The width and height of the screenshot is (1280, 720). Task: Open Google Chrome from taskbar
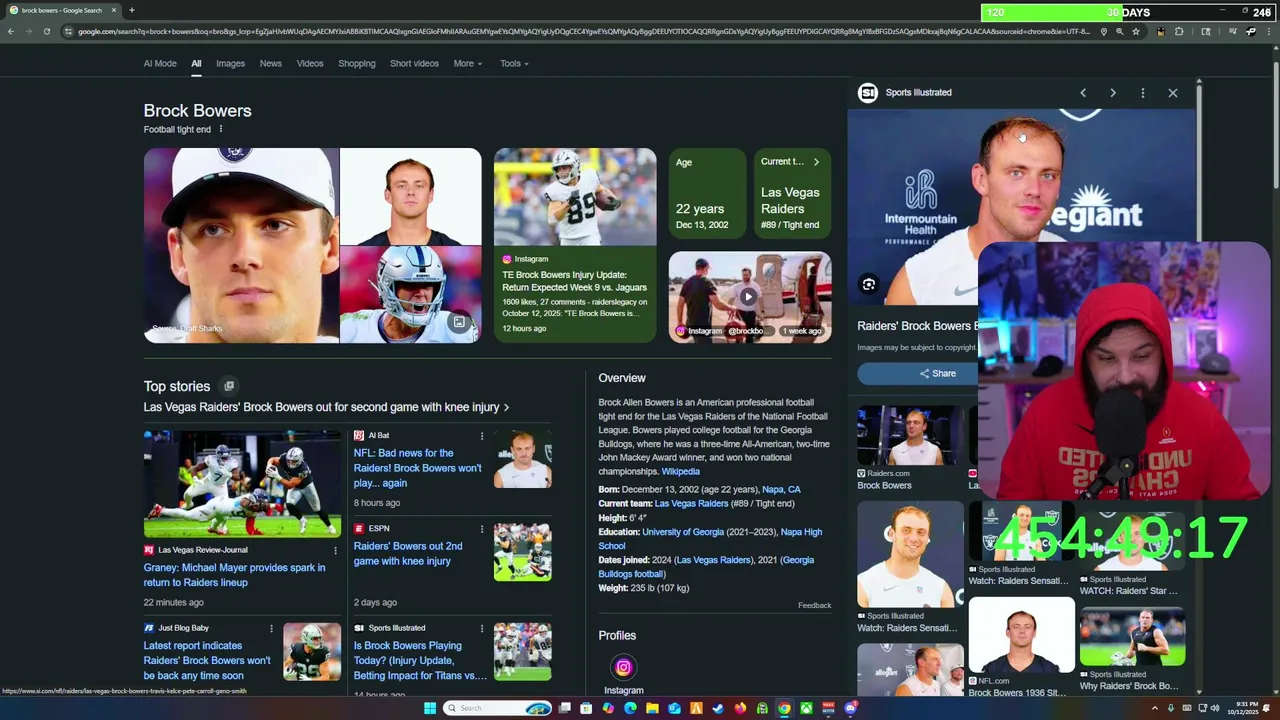[784, 708]
